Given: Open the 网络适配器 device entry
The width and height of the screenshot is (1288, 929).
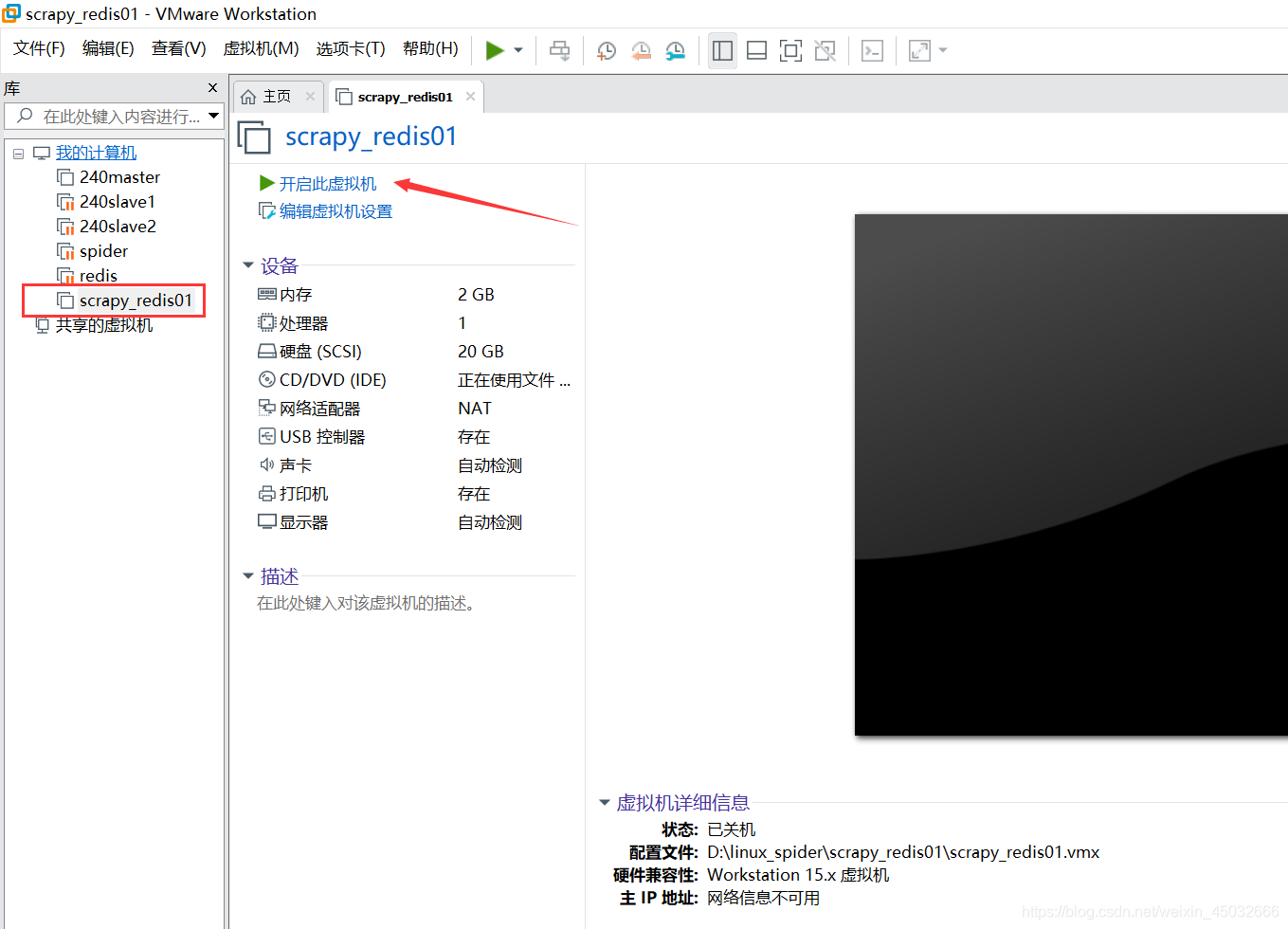Looking at the screenshot, I should point(319,409).
